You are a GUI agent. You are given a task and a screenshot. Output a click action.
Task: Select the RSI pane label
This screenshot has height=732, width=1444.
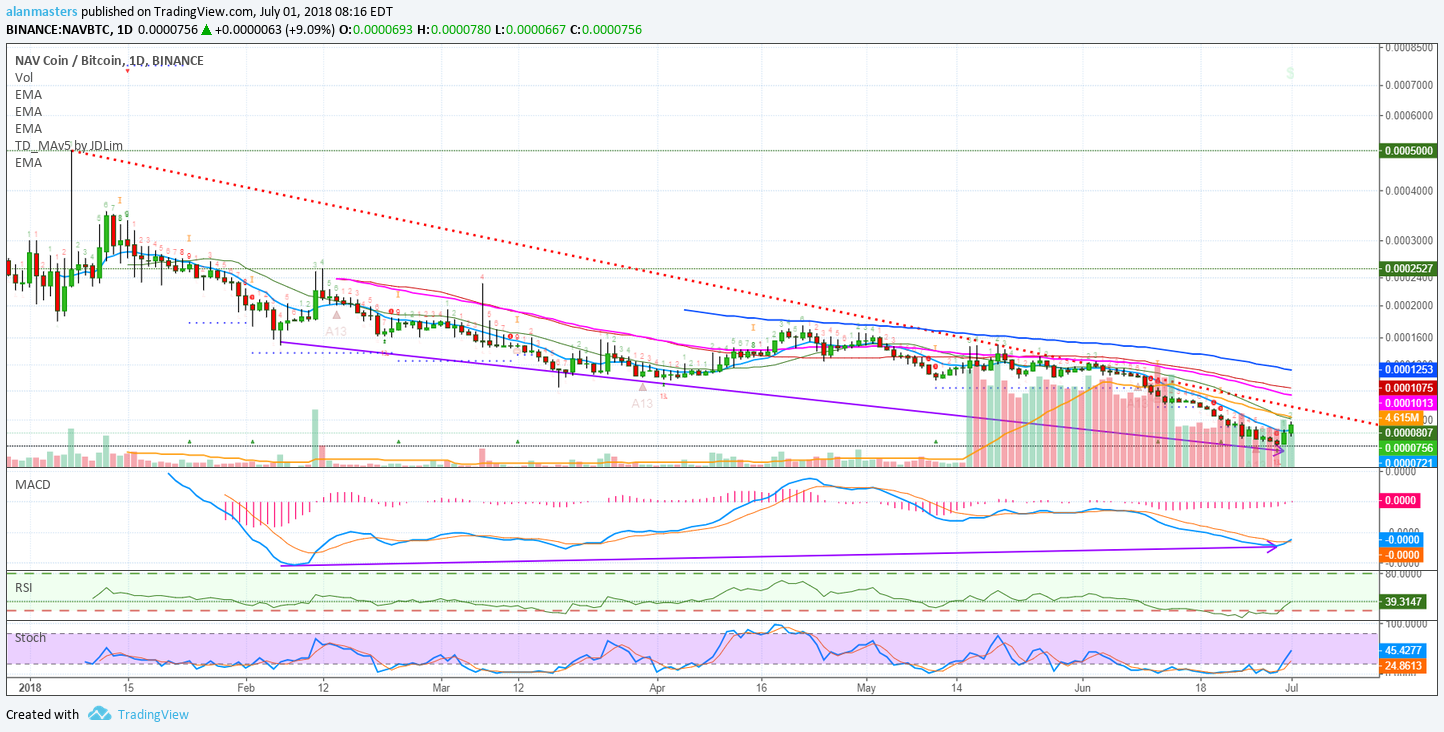tap(23, 587)
